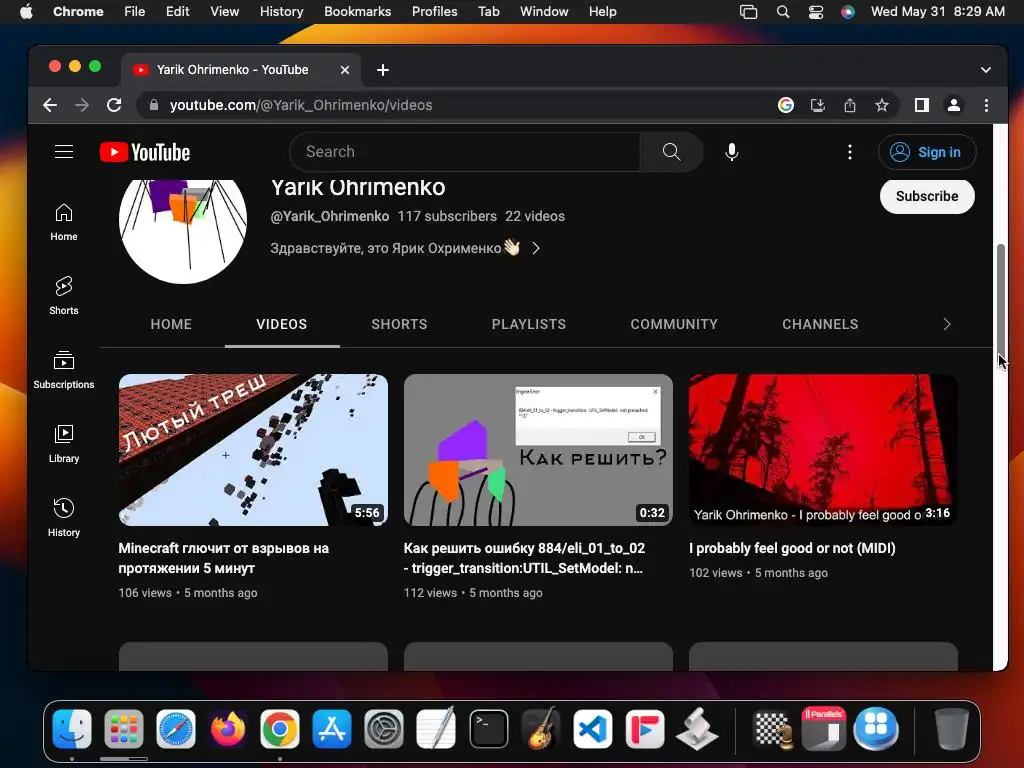
Task: Open Safari from the Dock
Action: point(176,729)
